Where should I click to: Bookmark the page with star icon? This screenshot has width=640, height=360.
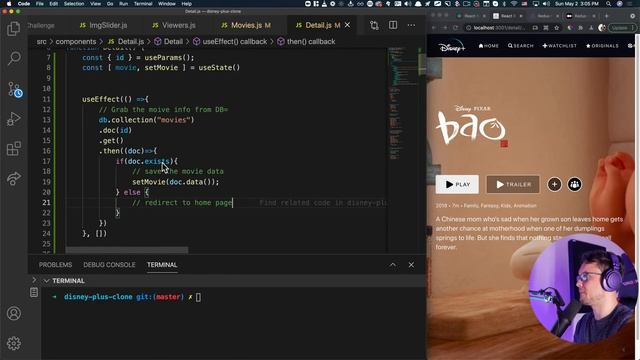[556, 28]
